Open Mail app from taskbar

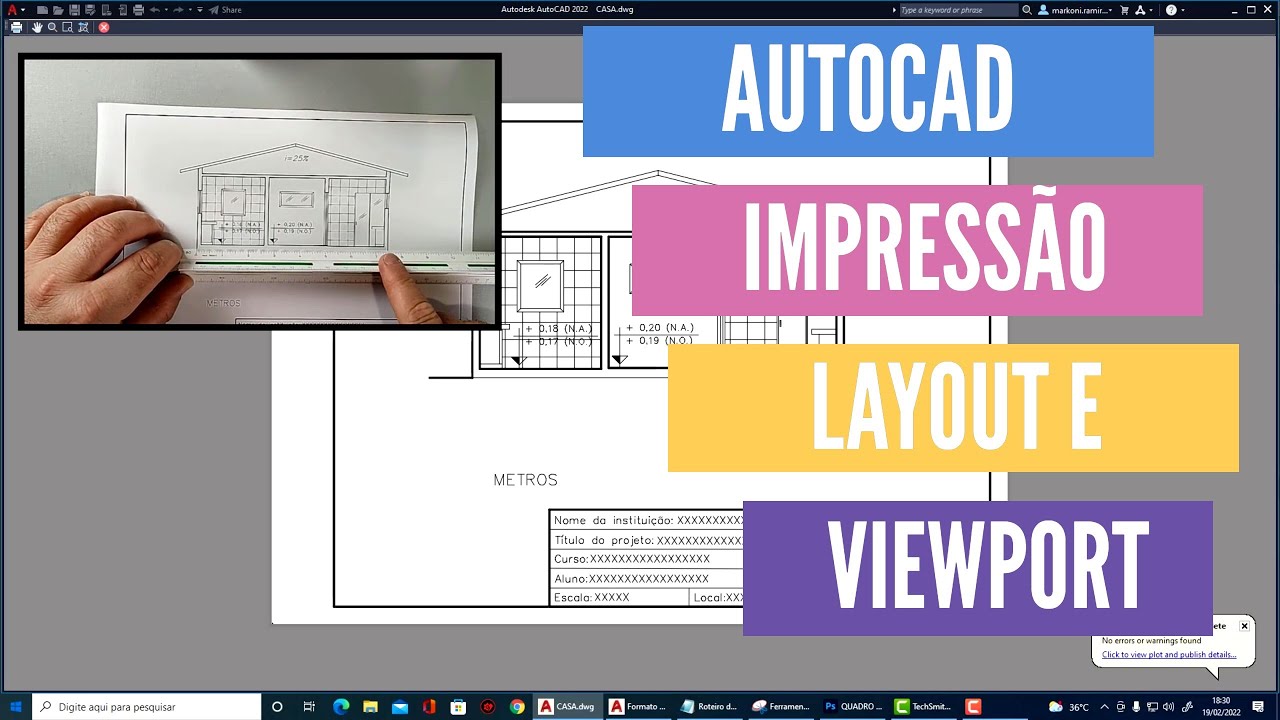pyautogui.click(x=400, y=707)
